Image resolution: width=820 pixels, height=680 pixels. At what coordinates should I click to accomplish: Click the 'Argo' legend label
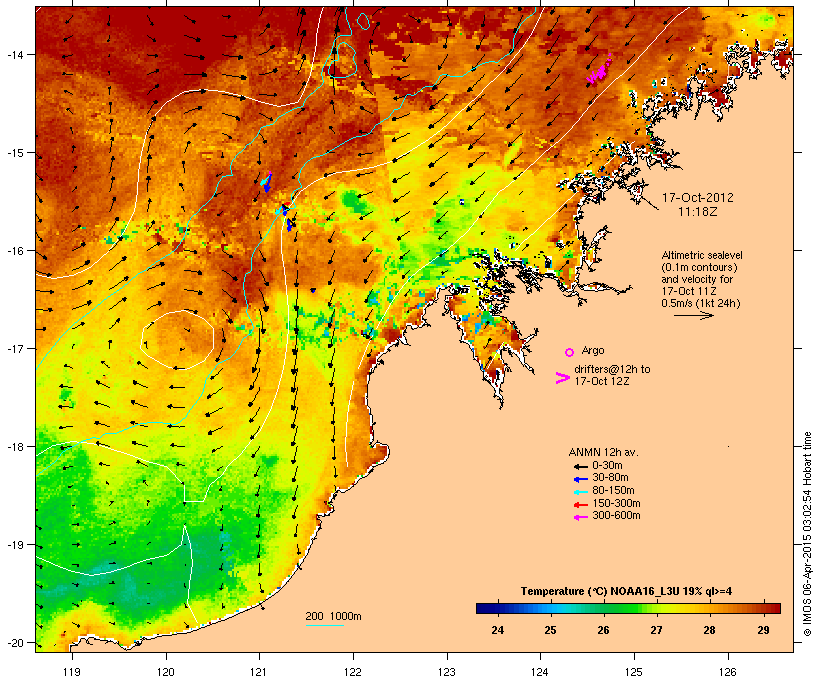click(x=593, y=350)
